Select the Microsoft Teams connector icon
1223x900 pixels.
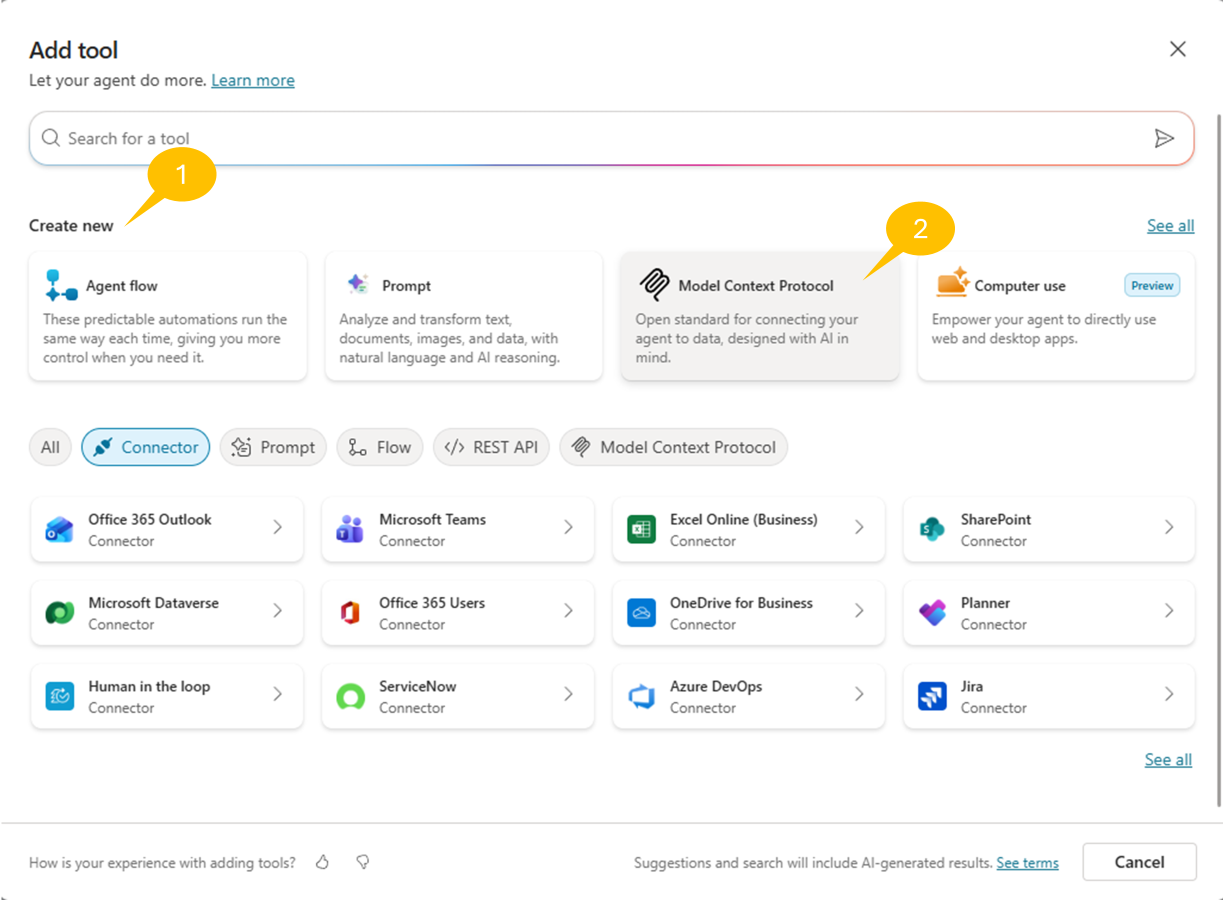pos(351,529)
